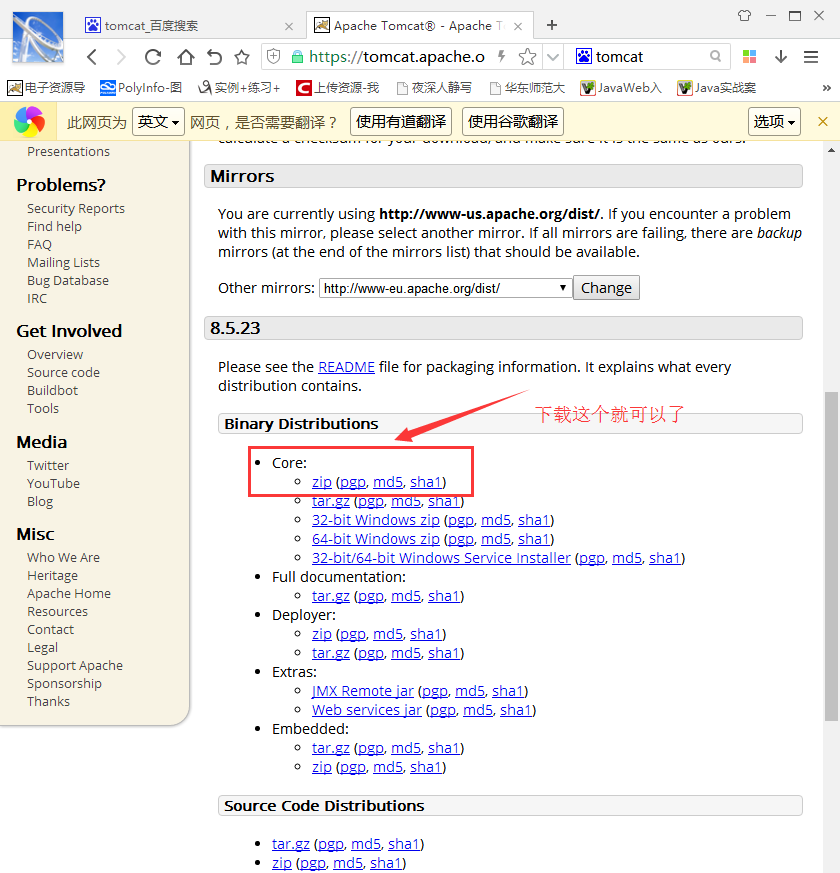Close the Apache Tomcat tab
The height and width of the screenshot is (873, 840).
point(518,26)
